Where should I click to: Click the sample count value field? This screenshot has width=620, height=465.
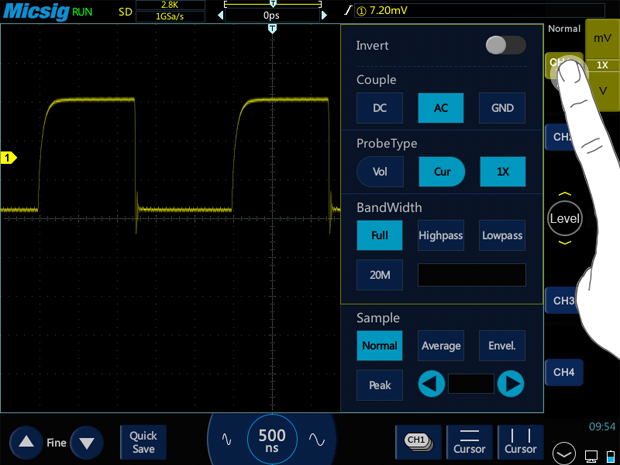[x=471, y=384]
